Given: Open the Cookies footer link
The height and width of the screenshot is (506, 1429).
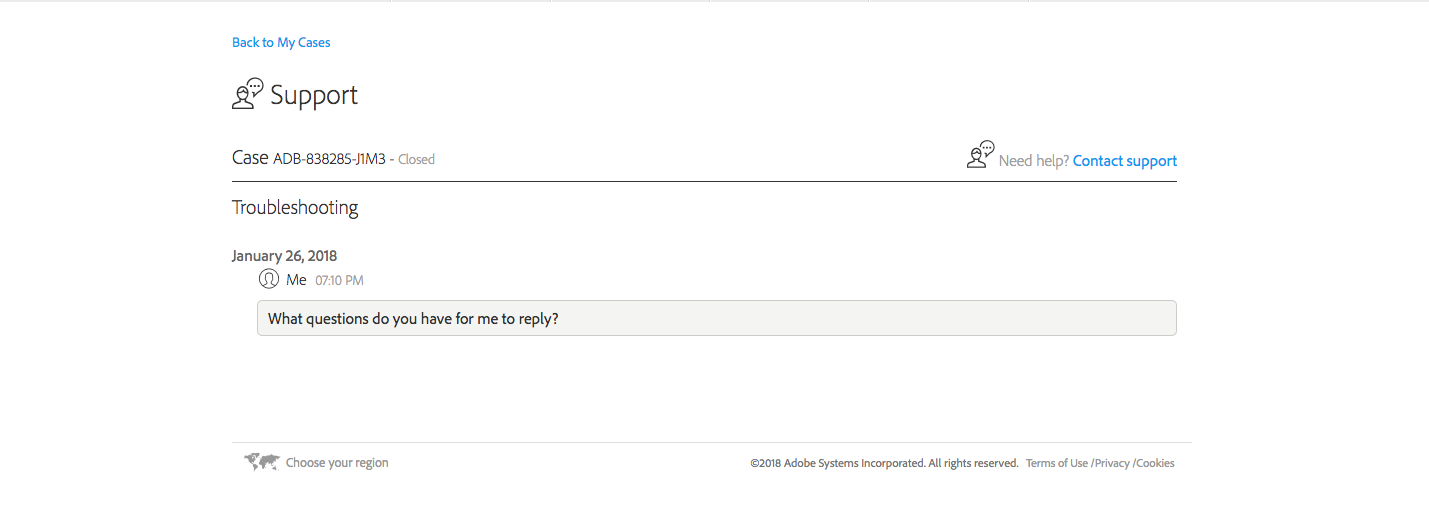Looking at the screenshot, I should [1155, 463].
